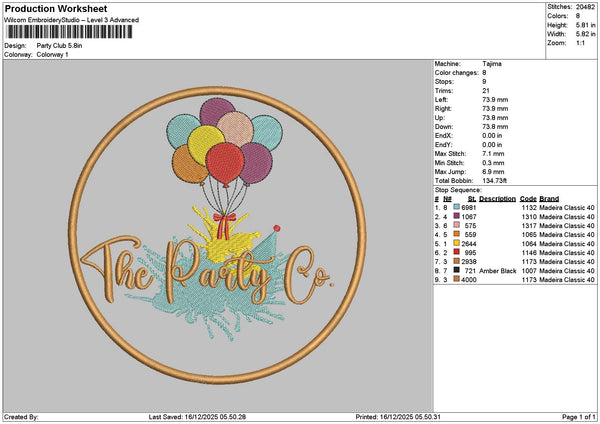Screen dimensions: 600x424
Task: Select the EndX value 0.00 in
Action: [492, 135]
